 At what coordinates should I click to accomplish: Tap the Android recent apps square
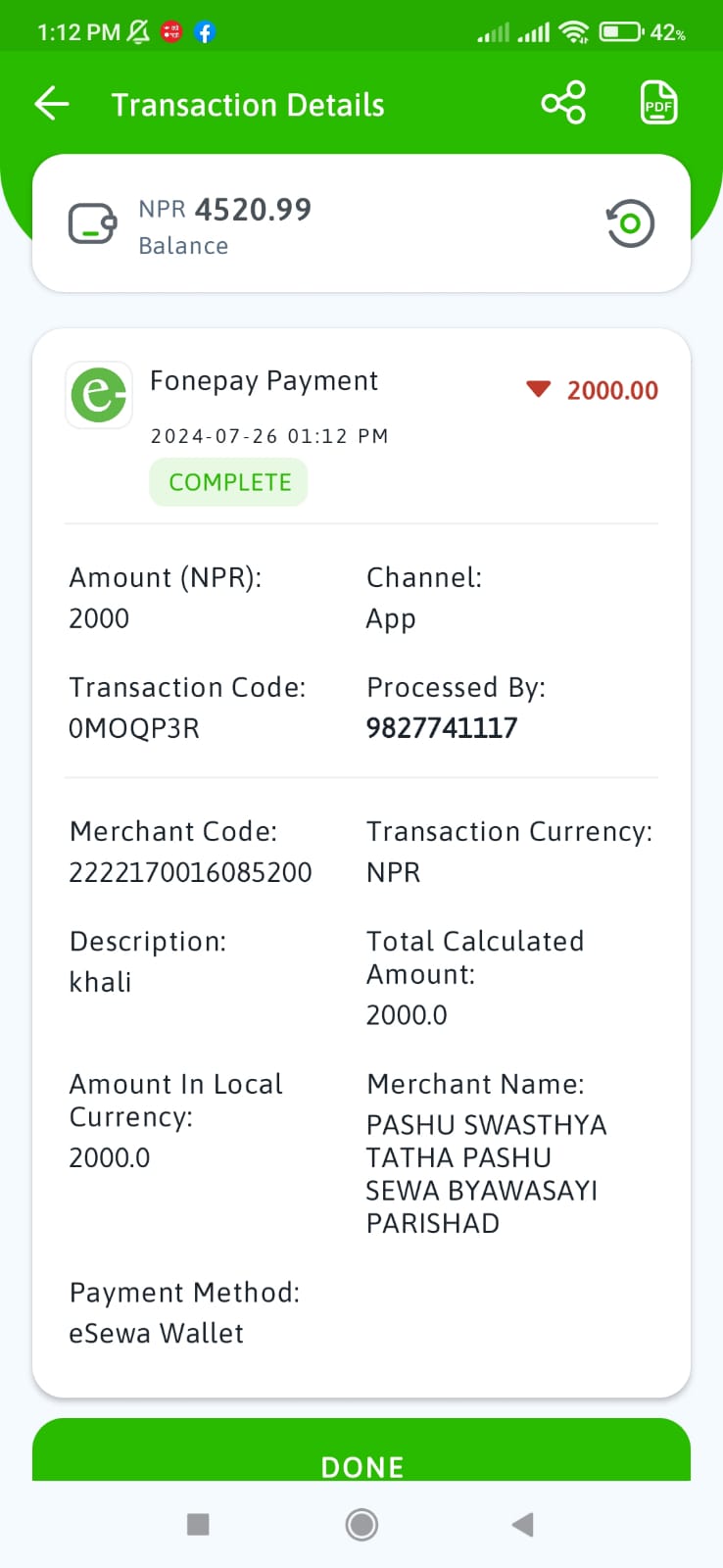[198, 1524]
